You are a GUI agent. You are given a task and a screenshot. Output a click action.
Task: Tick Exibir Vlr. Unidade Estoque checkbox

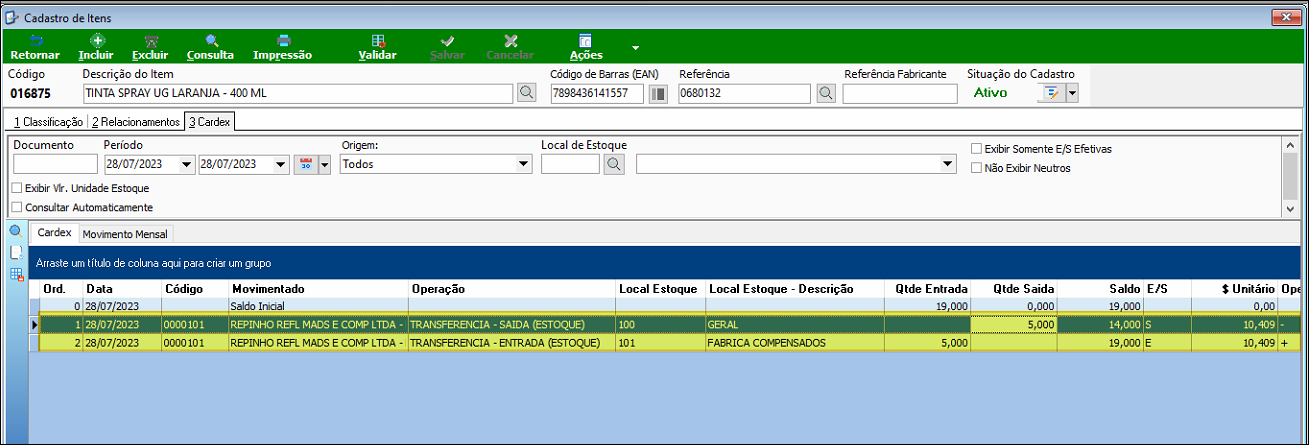tap(16, 188)
